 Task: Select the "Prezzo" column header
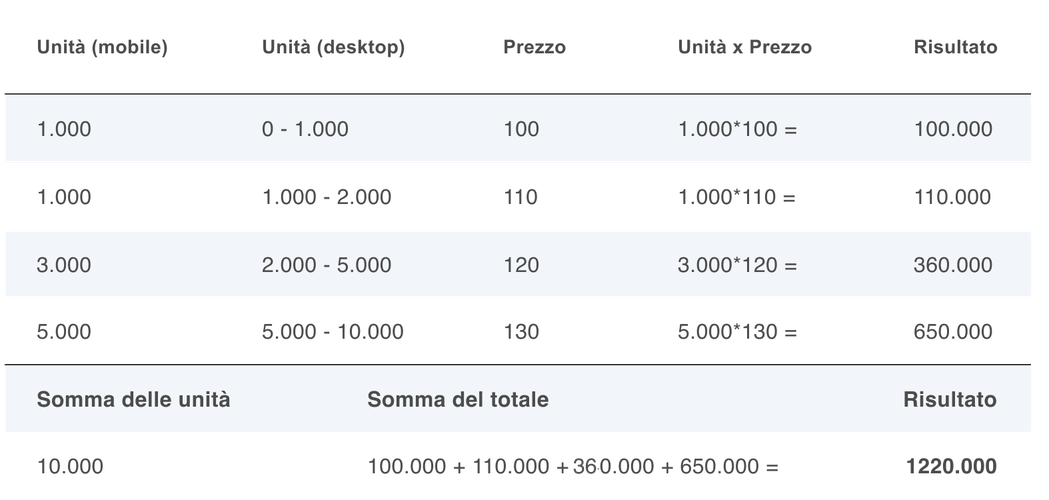pos(534,47)
